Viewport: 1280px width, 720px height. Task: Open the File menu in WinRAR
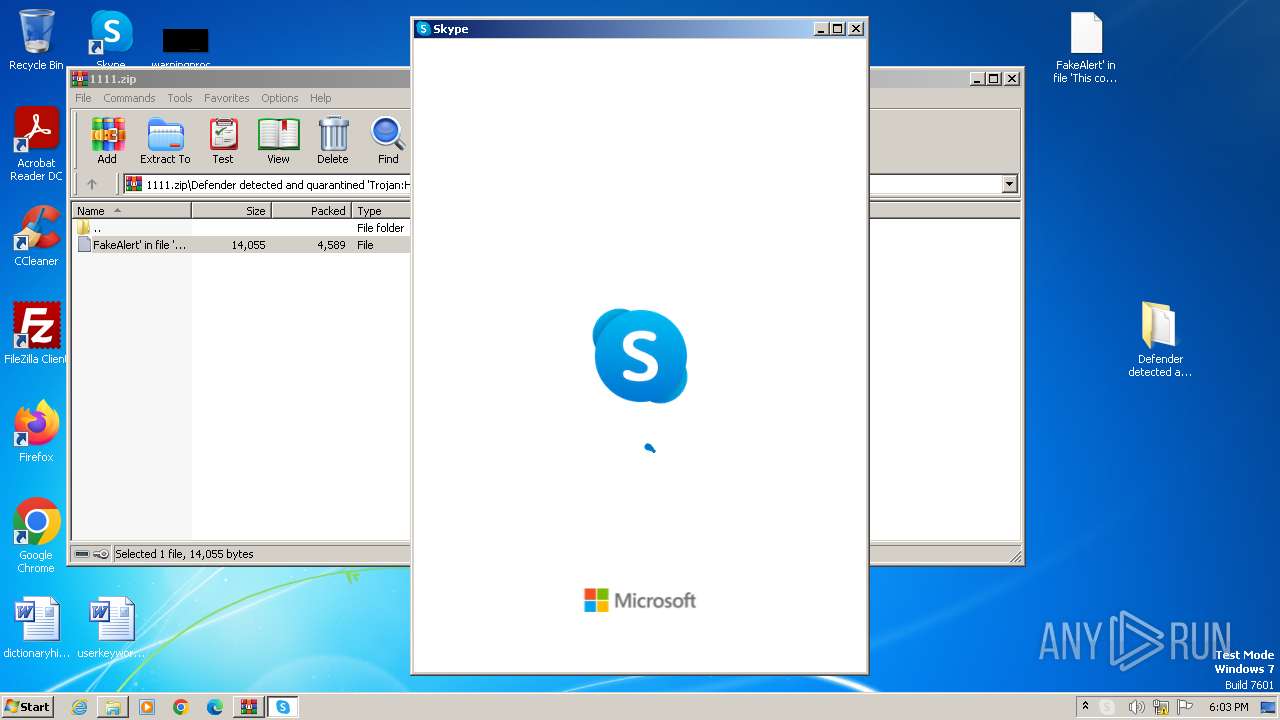[x=83, y=98]
